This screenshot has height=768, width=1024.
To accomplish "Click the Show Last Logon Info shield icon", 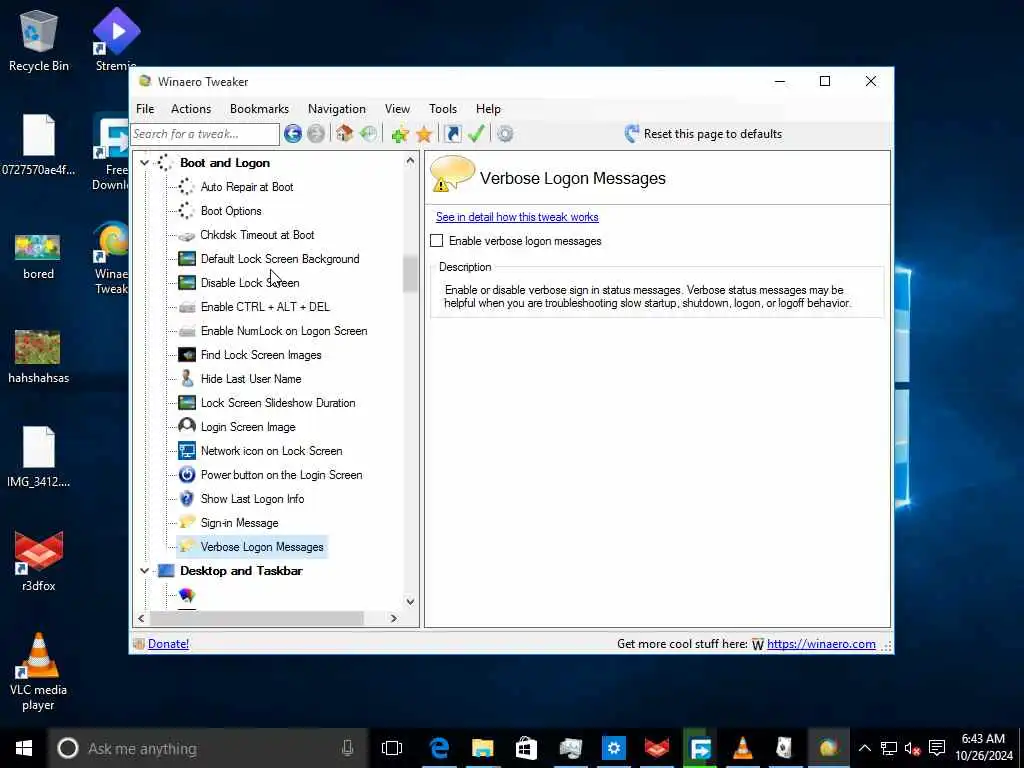I will 186,499.
